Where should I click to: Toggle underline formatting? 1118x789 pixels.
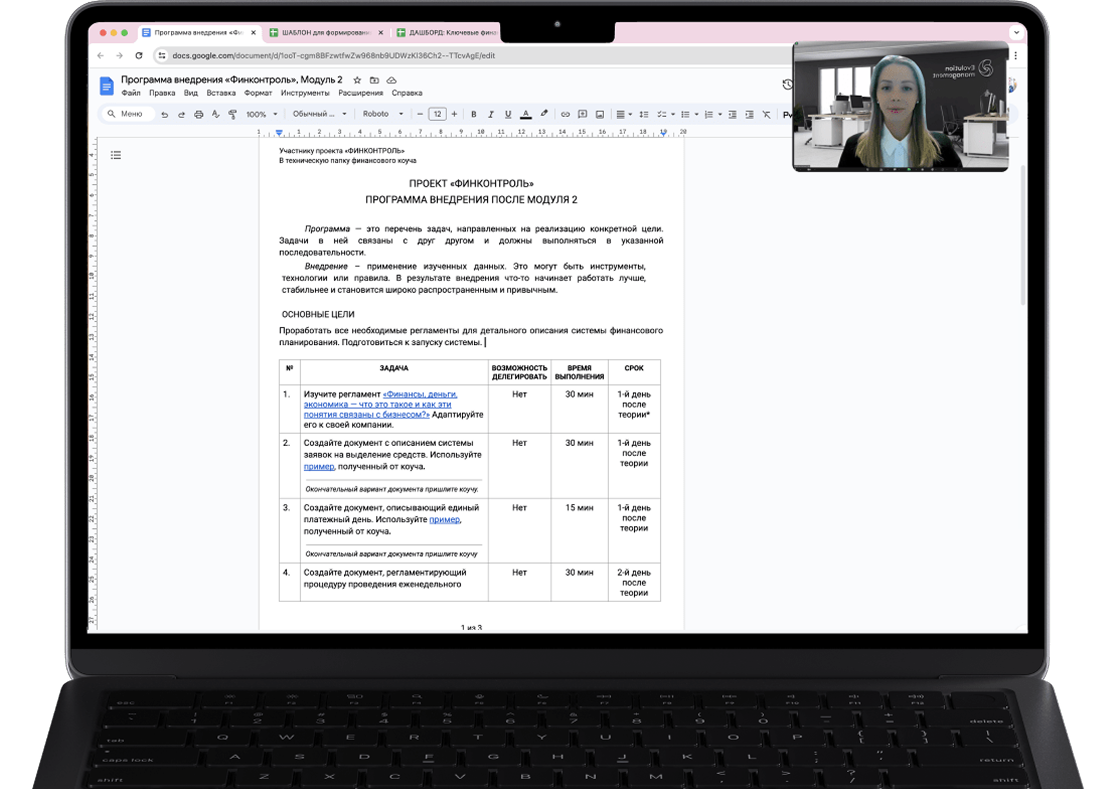point(508,114)
